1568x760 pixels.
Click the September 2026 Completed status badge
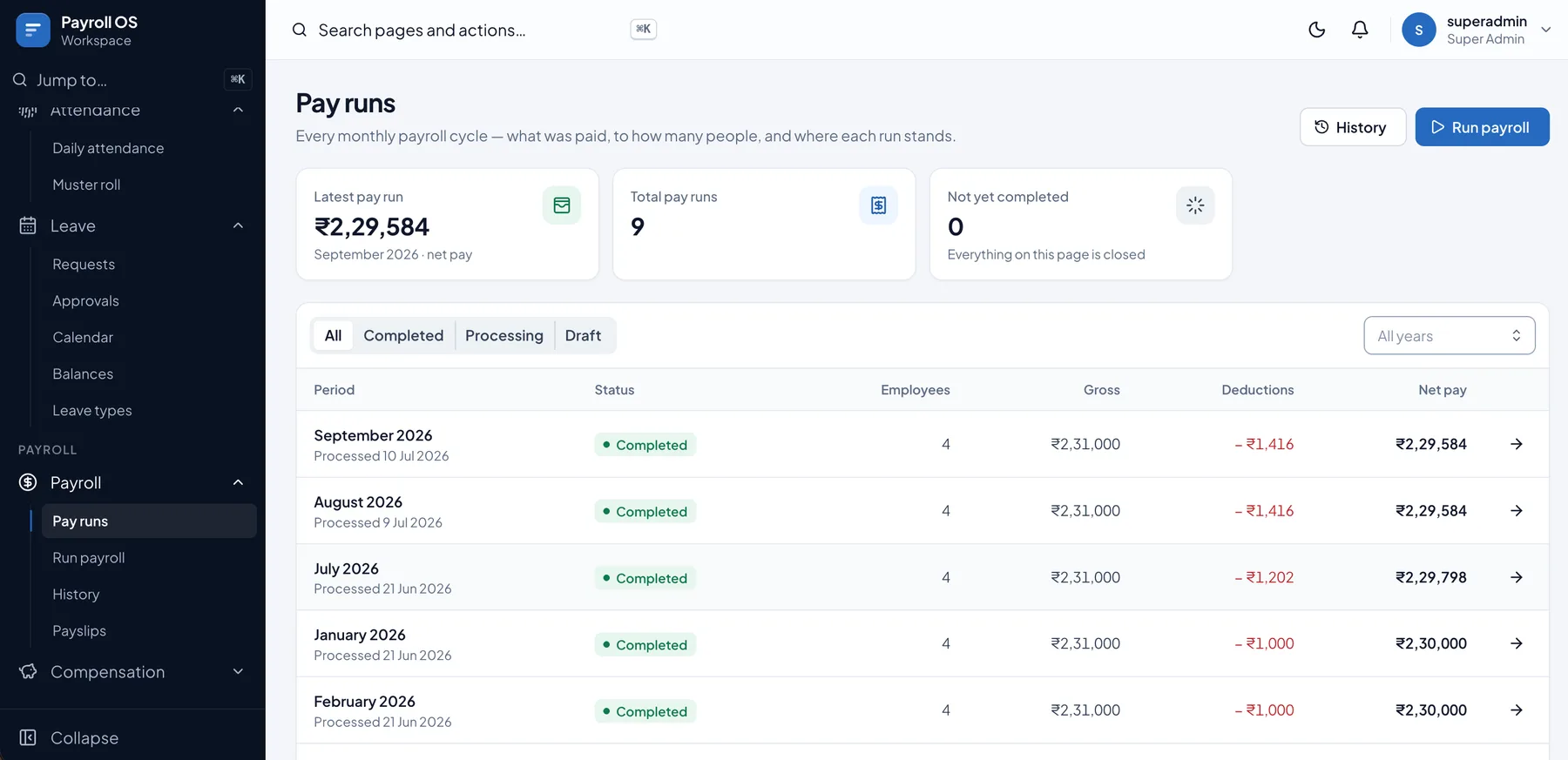[x=645, y=445]
